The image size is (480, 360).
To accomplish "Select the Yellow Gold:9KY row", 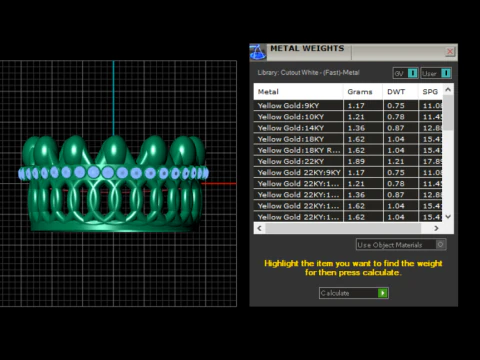I will point(348,106).
